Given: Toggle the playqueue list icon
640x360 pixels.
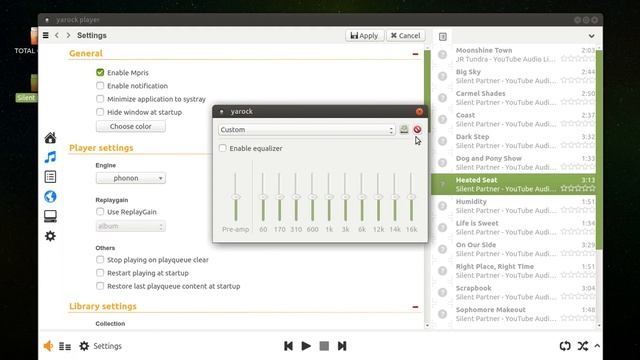Looking at the screenshot, I should click(65, 347).
